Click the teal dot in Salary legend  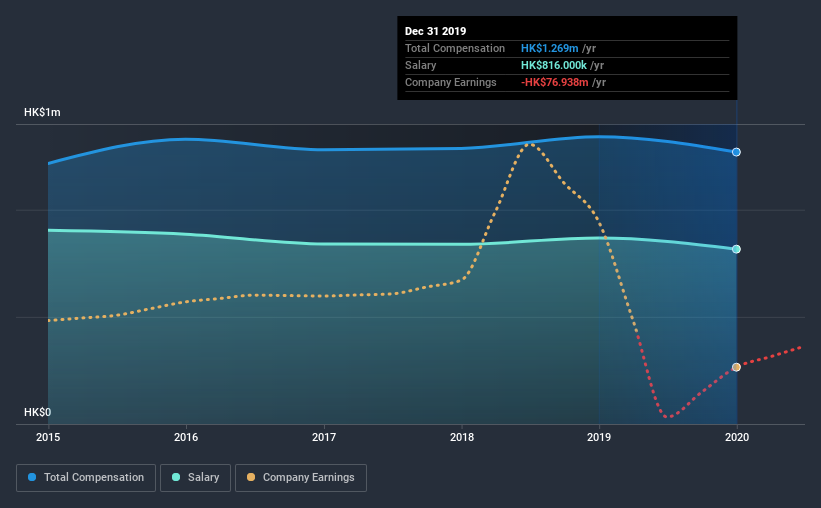tap(176, 477)
